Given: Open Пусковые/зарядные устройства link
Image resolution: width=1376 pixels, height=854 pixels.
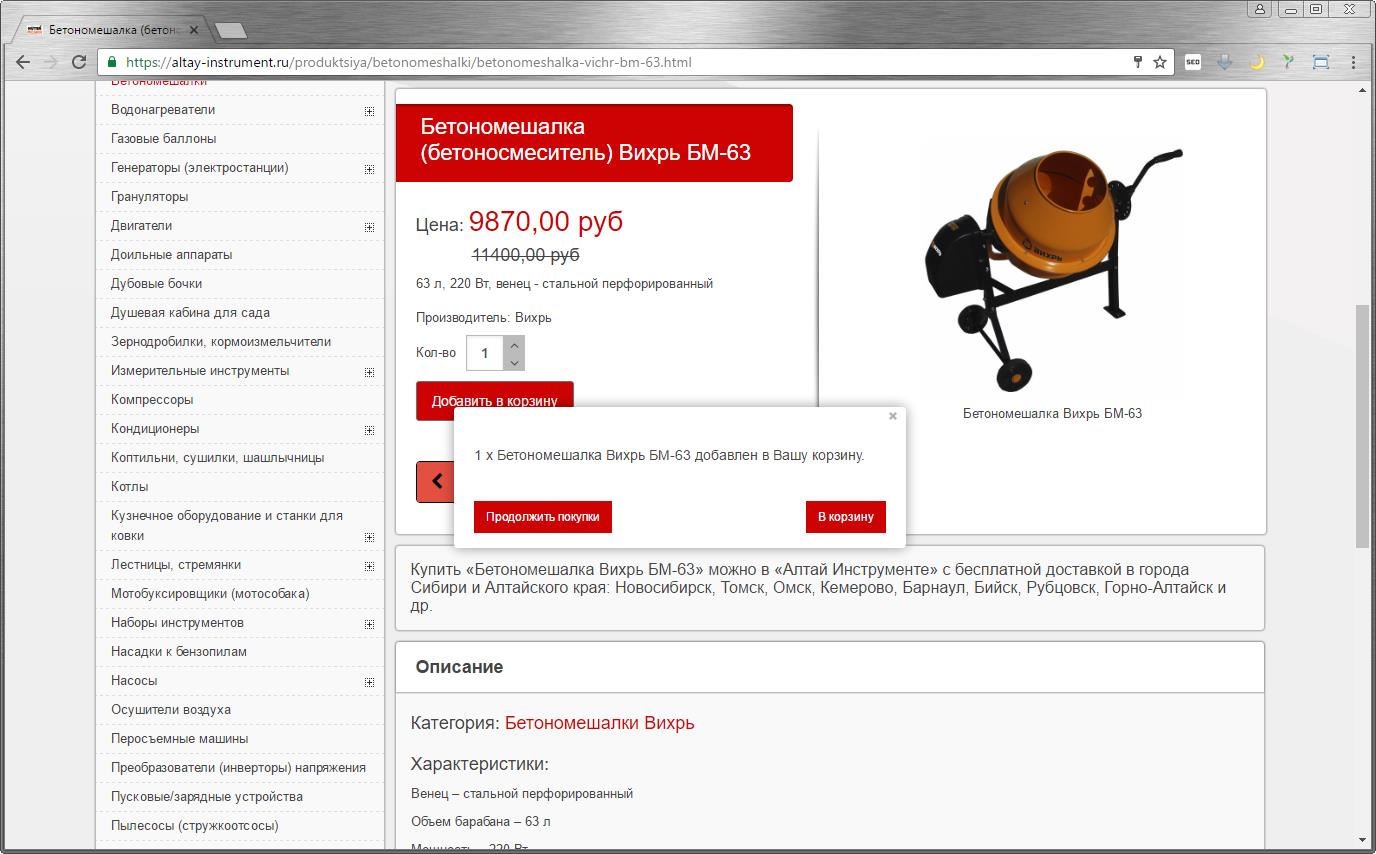Looking at the screenshot, I should [x=207, y=797].
